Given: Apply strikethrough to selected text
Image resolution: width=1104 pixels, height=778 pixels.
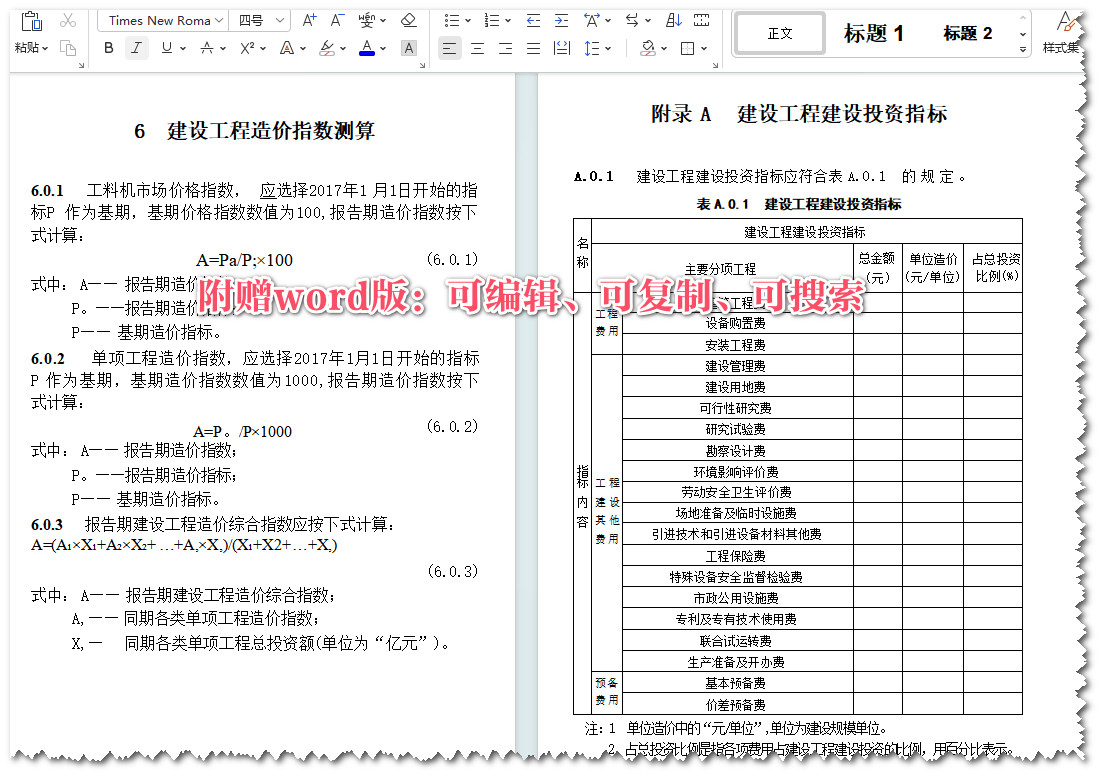Looking at the screenshot, I should tap(206, 47).
